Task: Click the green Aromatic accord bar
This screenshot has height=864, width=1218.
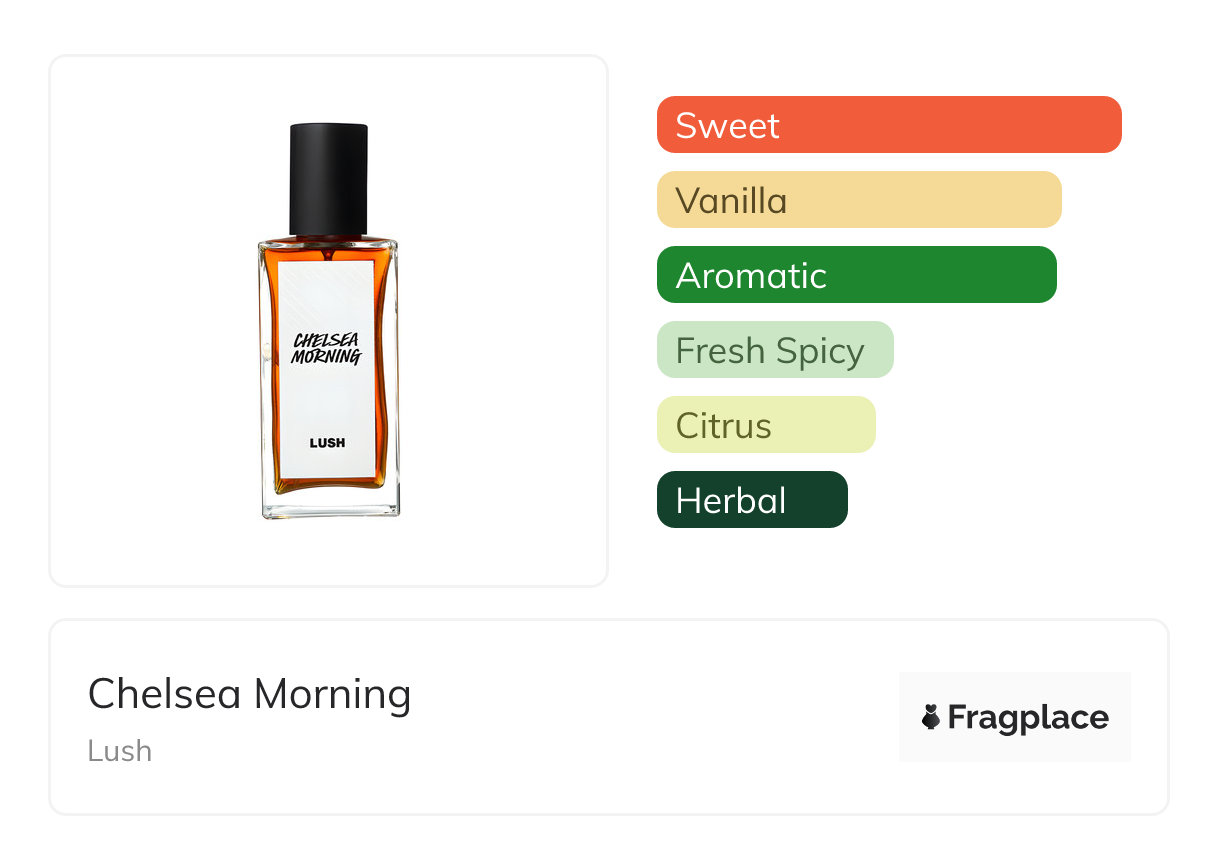Action: click(x=856, y=275)
